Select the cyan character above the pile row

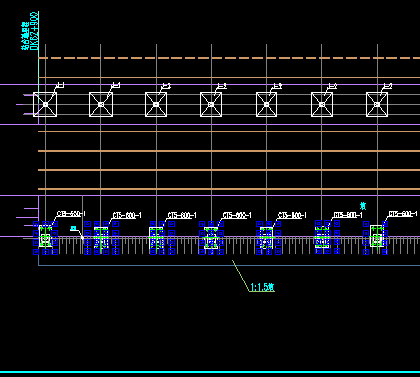coord(363,206)
